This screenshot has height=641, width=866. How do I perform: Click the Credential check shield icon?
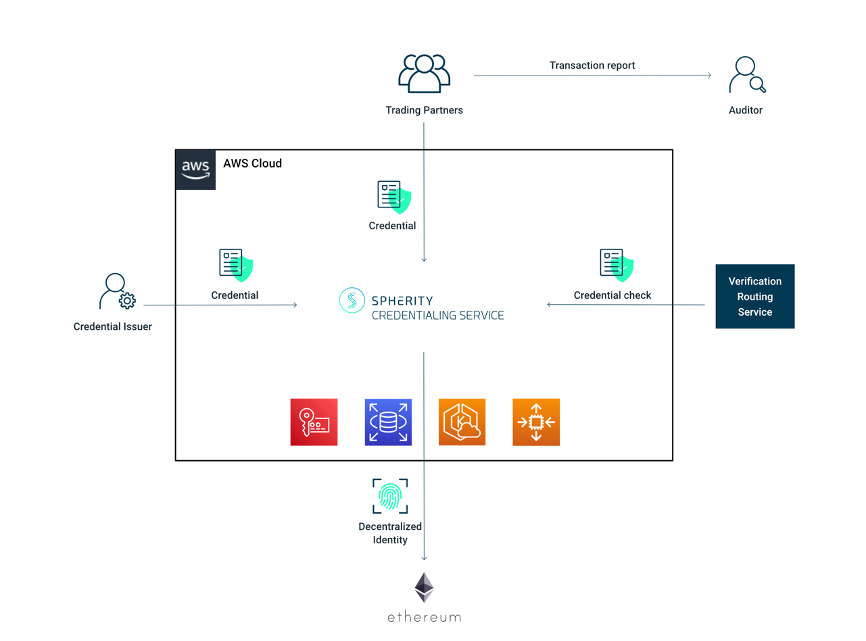[615, 265]
